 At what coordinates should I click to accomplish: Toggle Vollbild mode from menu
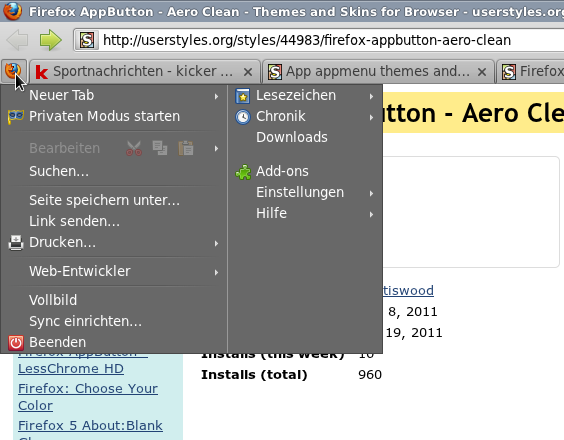(x=114, y=300)
